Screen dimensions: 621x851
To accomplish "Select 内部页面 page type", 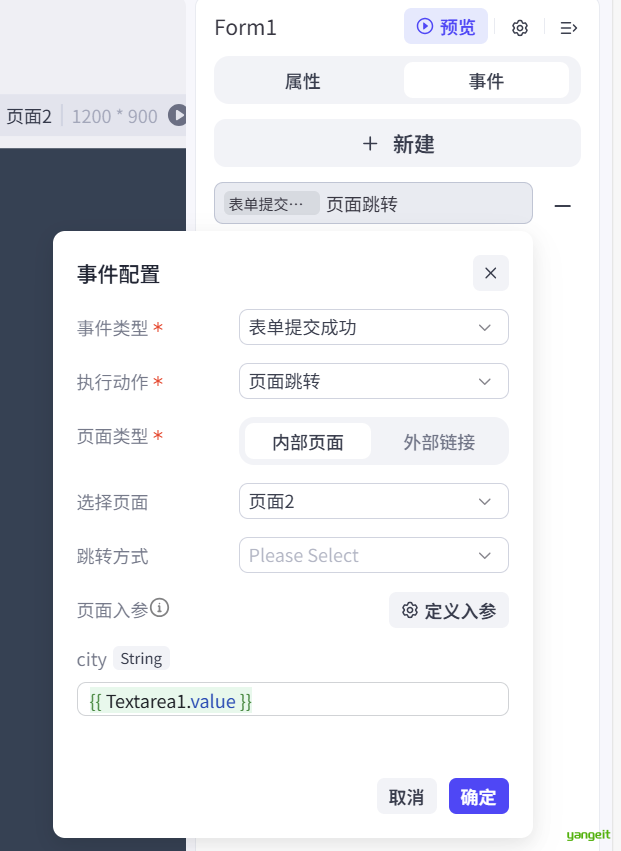I will tap(308, 442).
